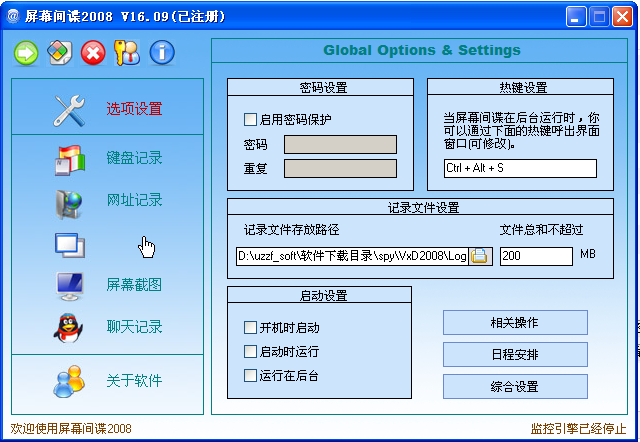Viewport: 640px width, 442px height.
Task: Click the blue info icon
Action: [x=162, y=53]
